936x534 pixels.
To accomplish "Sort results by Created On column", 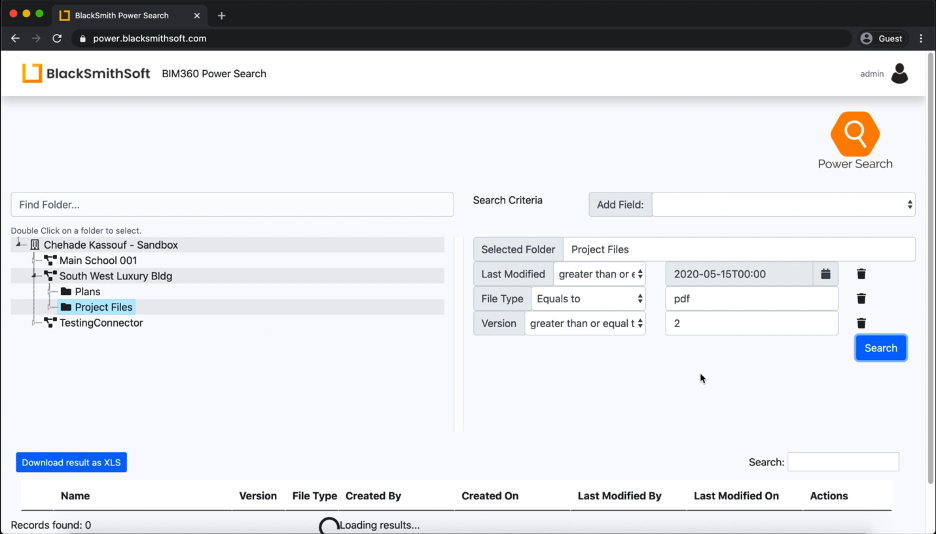I will [490, 496].
